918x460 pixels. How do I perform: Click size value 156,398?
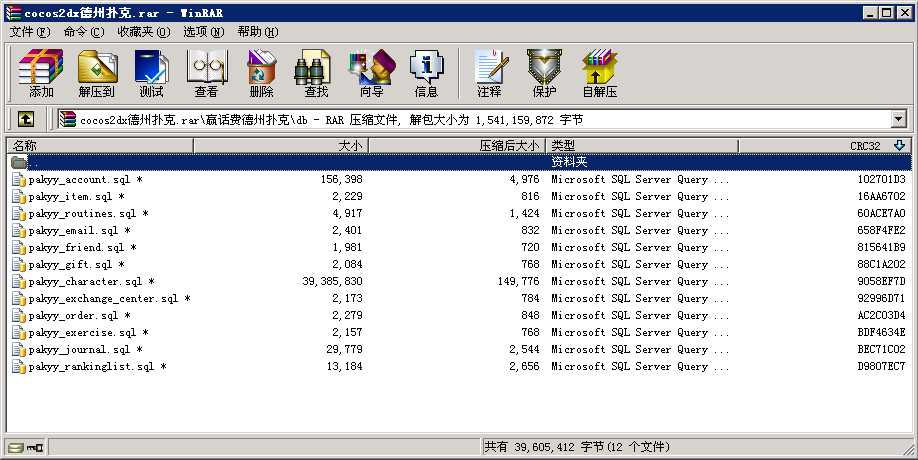tap(341, 179)
